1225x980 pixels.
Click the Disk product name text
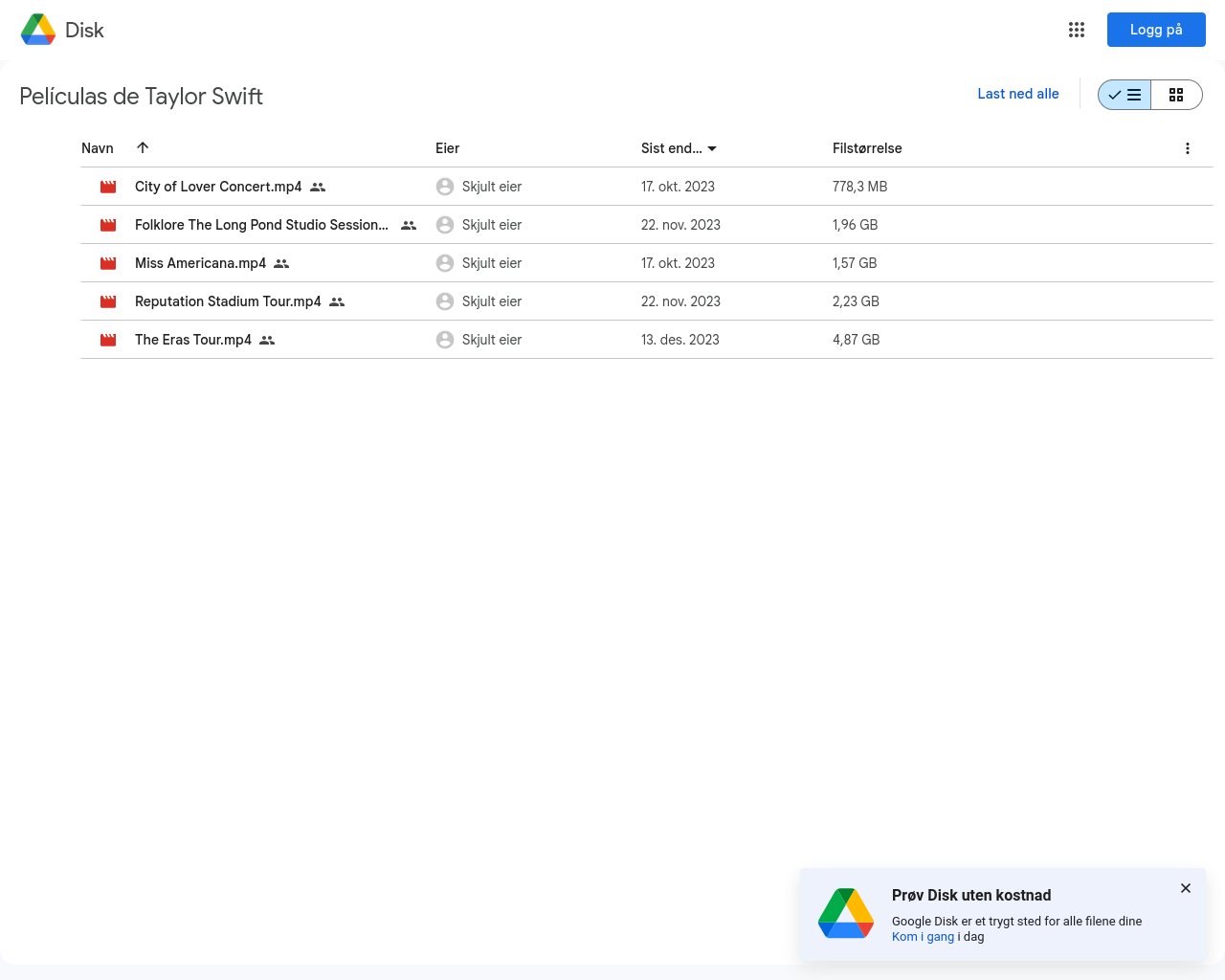pos(84,31)
